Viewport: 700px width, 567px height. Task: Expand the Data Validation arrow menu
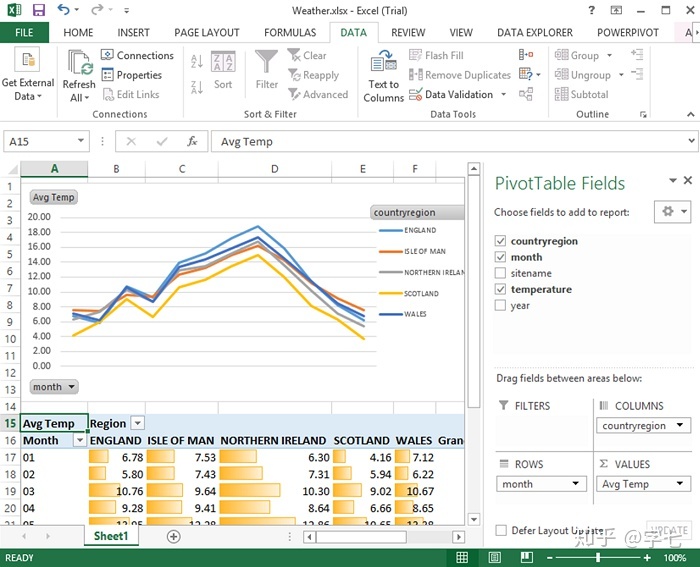coord(504,94)
